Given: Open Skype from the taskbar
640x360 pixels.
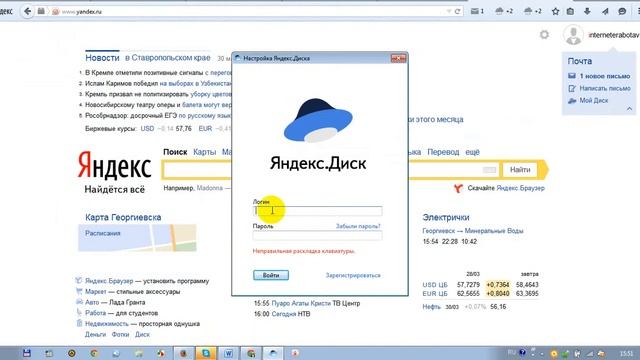Looking at the screenshot, I should click(x=206, y=353).
